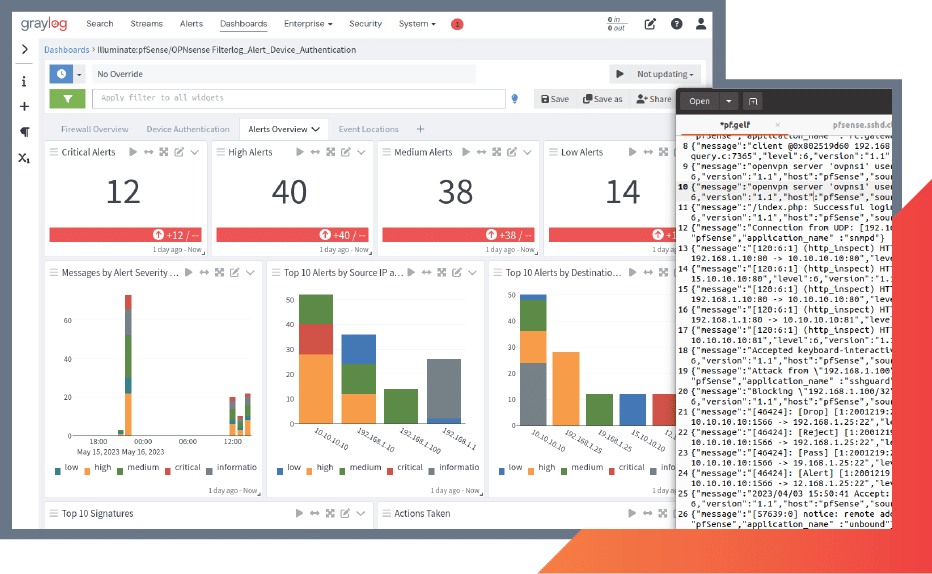Click the plus create icon in sidebar
Screen dimensions: 932x574
pos(24,106)
